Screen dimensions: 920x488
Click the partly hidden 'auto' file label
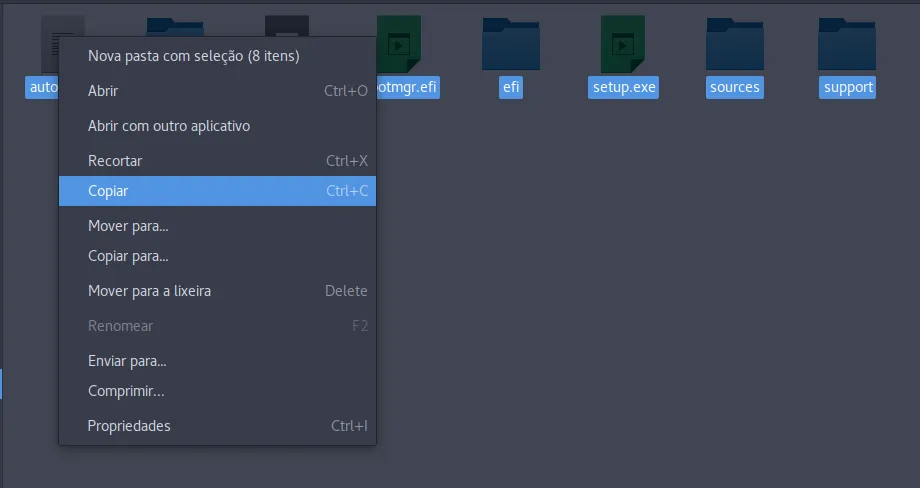click(42, 87)
